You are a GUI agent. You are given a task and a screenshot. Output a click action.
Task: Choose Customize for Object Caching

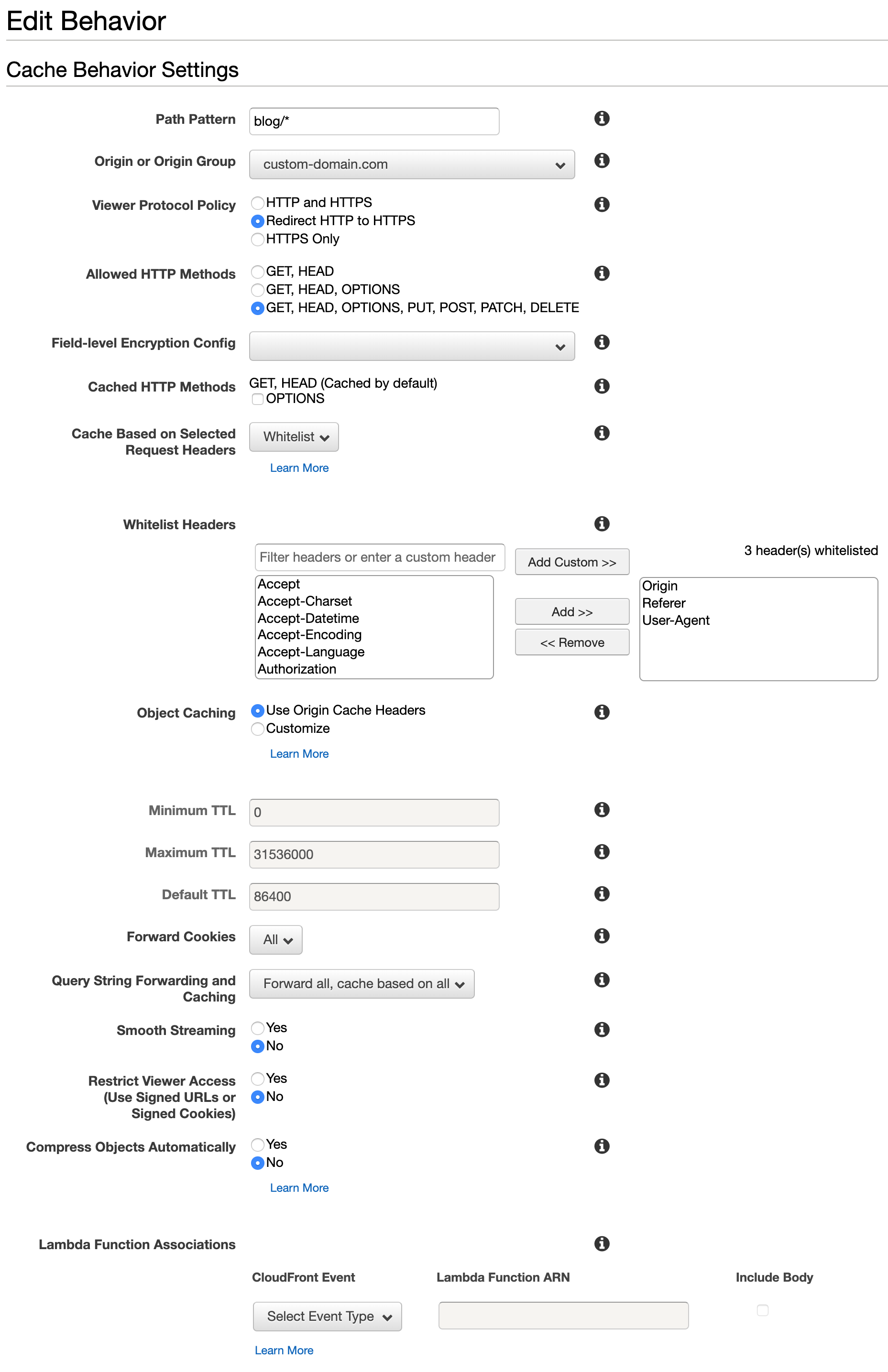click(x=258, y=729)
